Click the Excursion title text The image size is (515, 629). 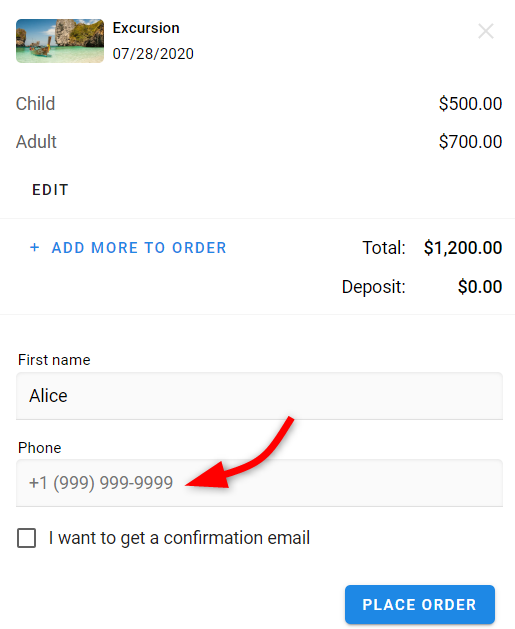[x=146, y=28]
